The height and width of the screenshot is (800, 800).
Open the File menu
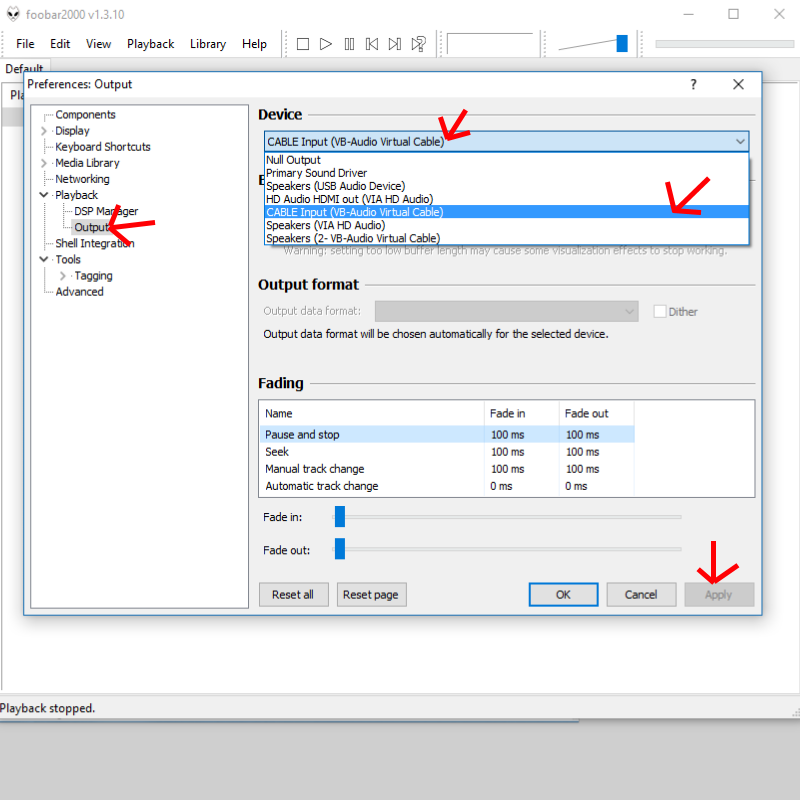pyautogui.click(x=25, y=44)
